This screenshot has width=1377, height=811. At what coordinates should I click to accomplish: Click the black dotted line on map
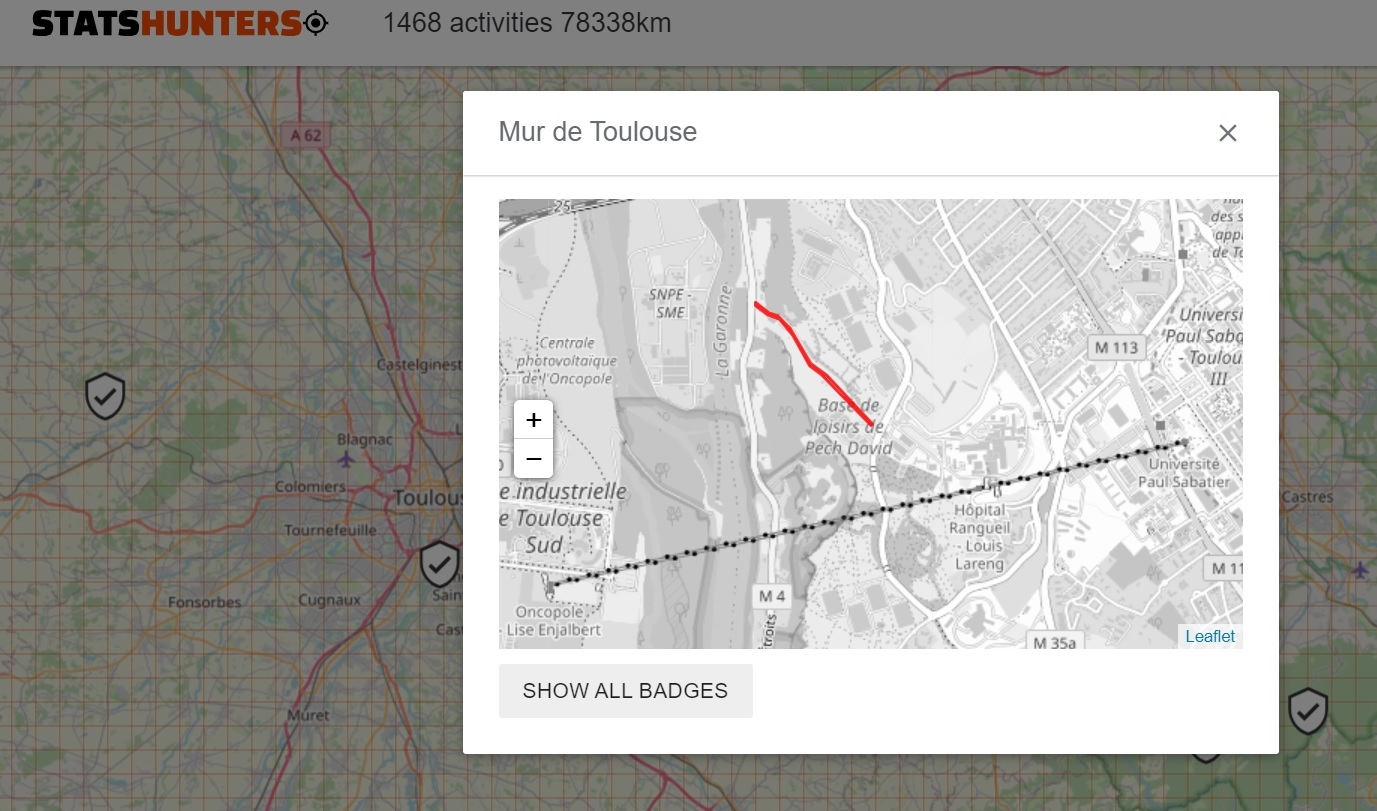[x=866, y=512]
